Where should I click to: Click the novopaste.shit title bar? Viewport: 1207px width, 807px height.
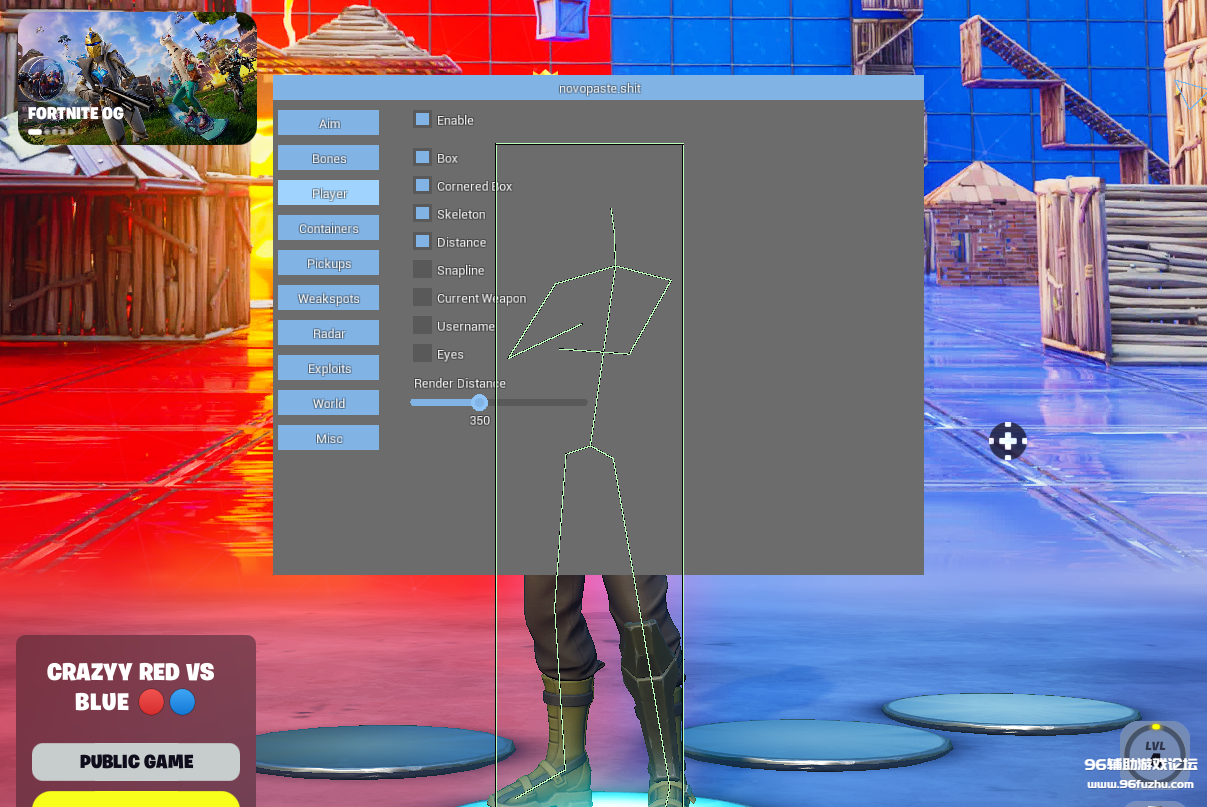pos(598,88)
